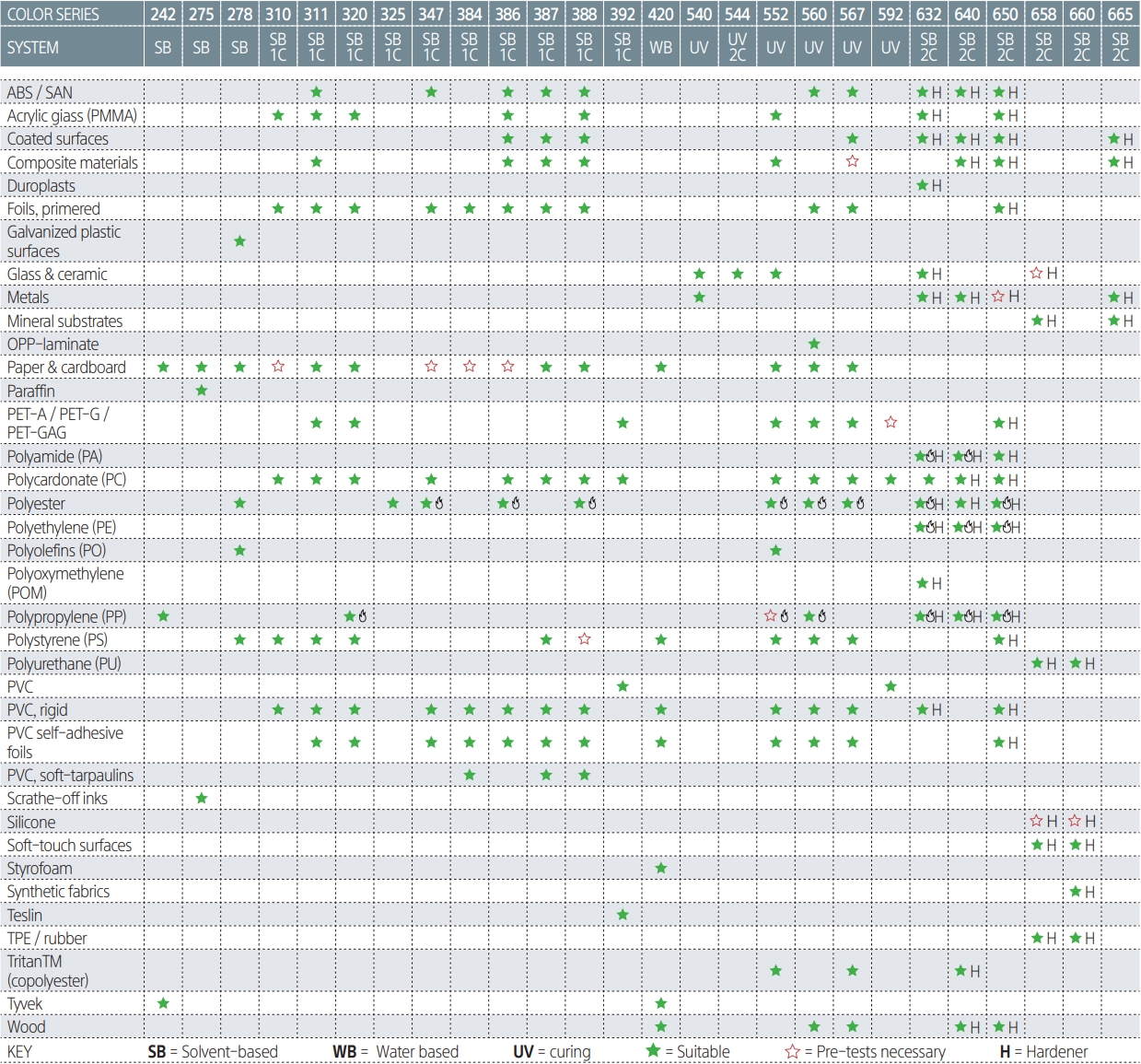Click the COLOR SERIES header label
Screen dimensions: 1141x1064
pos(53,14)
